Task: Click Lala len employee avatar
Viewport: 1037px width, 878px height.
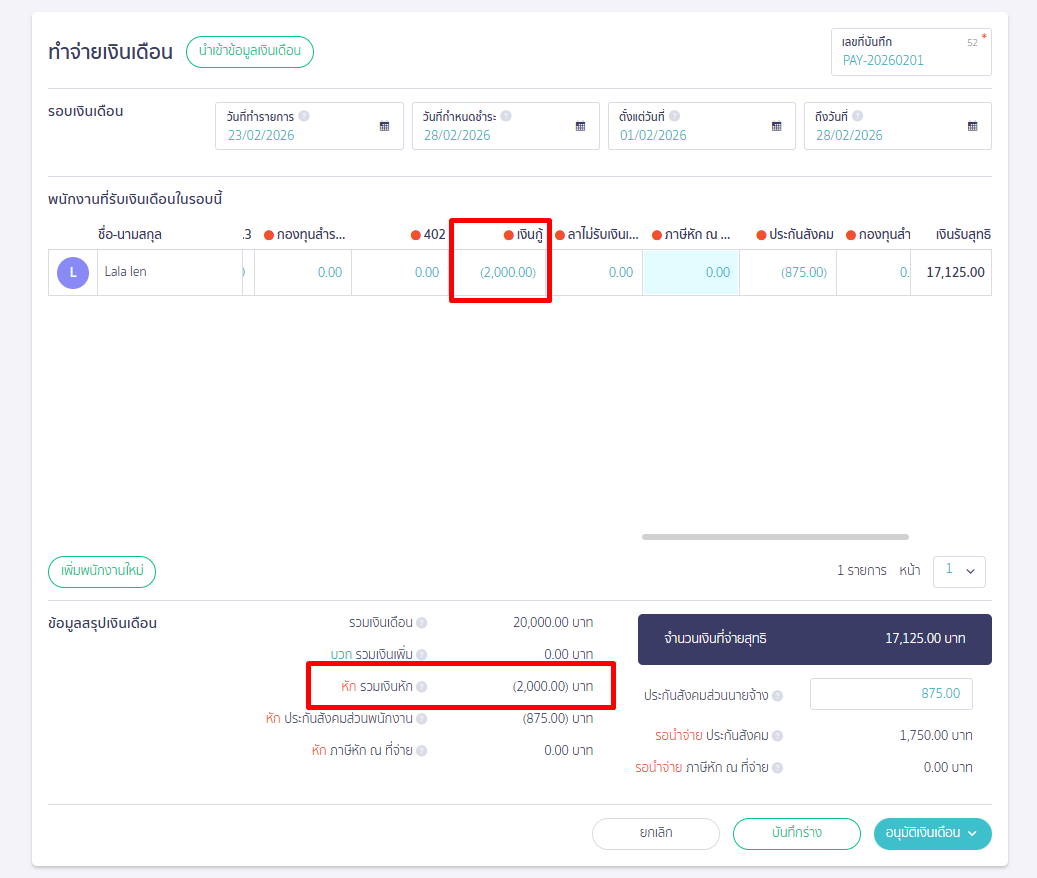Action: coord(73,273)
